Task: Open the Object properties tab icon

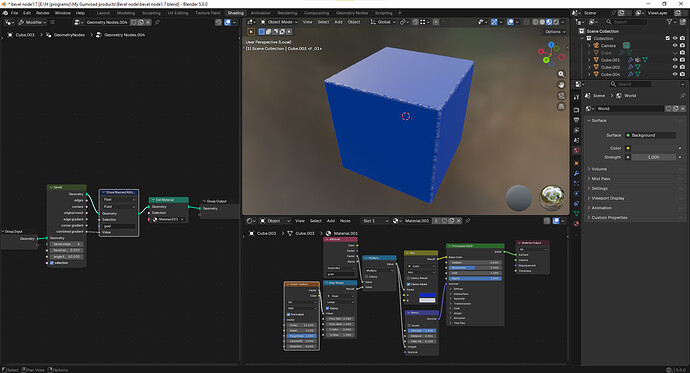Action: click(576, 163)
